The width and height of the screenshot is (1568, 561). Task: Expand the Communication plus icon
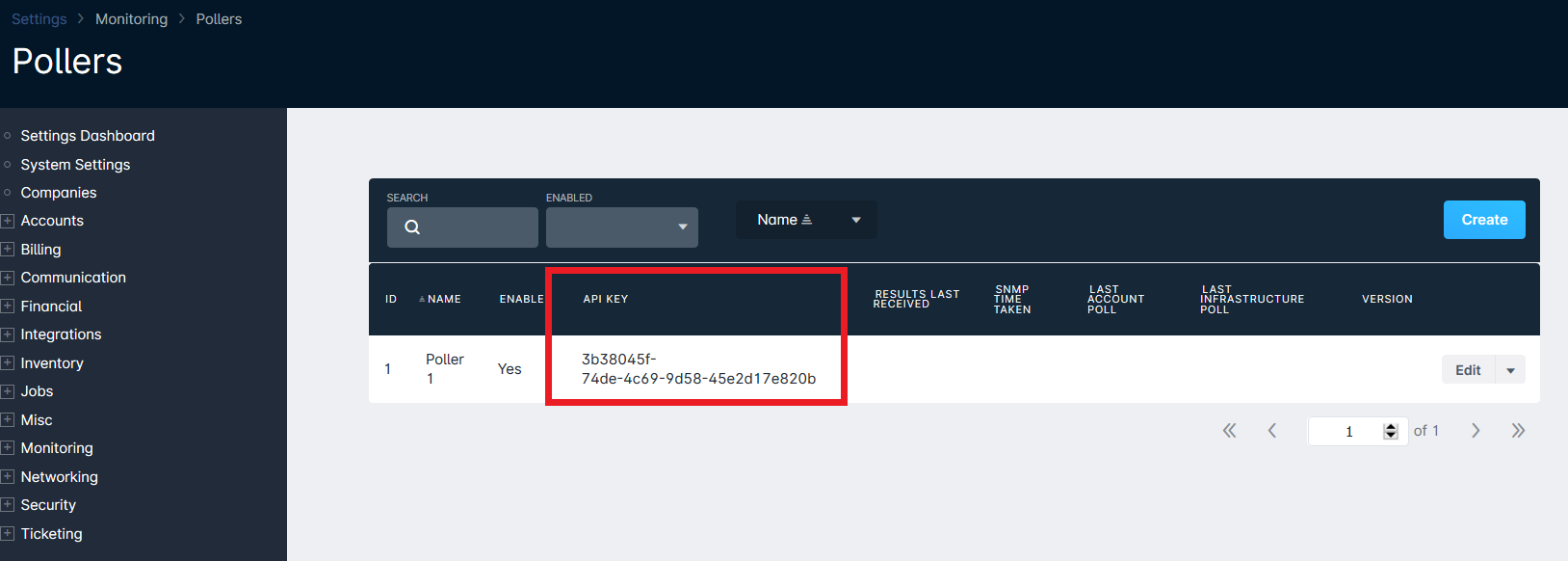point(8,278)
